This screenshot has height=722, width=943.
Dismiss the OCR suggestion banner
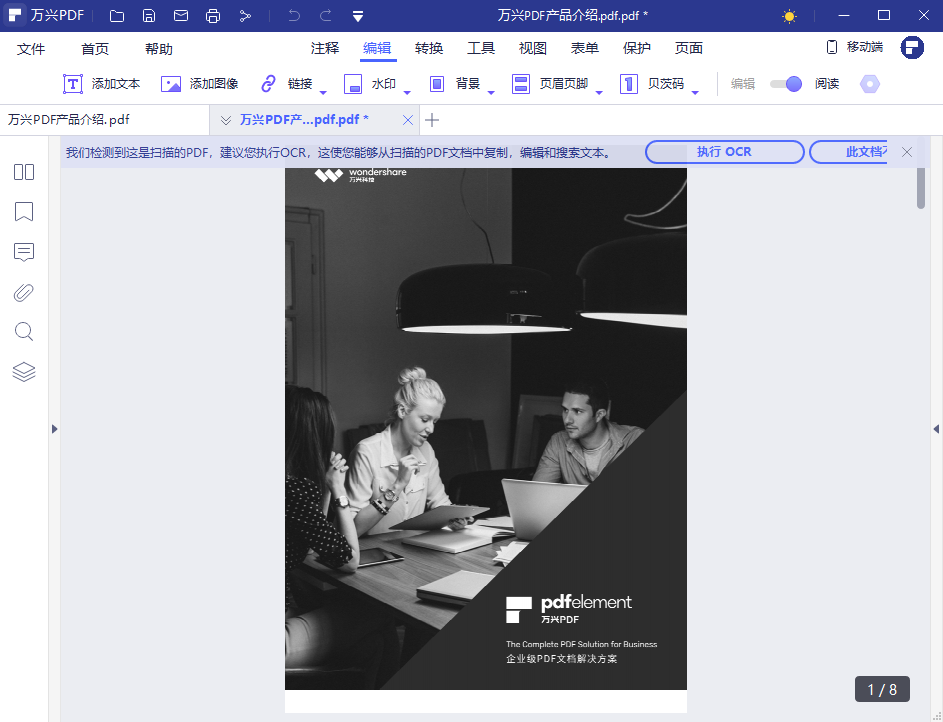pyautogui.click(x=906, y=152)
